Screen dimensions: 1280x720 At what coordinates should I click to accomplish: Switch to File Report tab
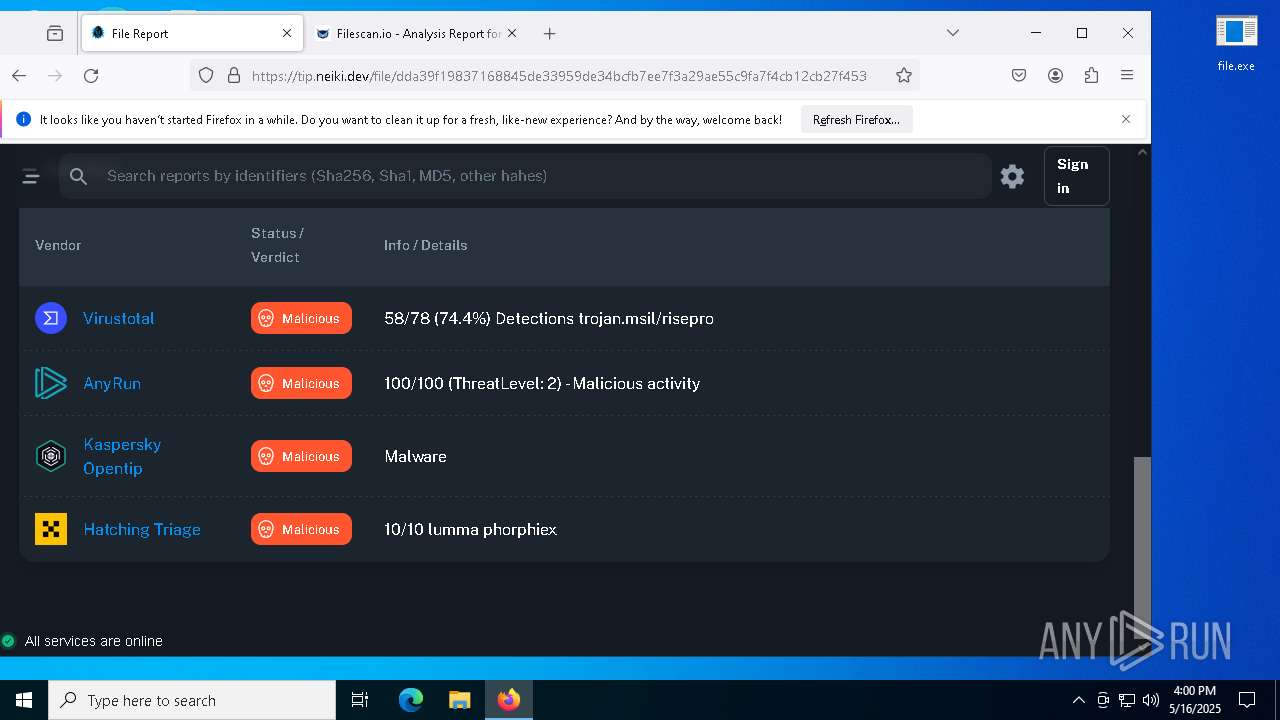[191, 33]
